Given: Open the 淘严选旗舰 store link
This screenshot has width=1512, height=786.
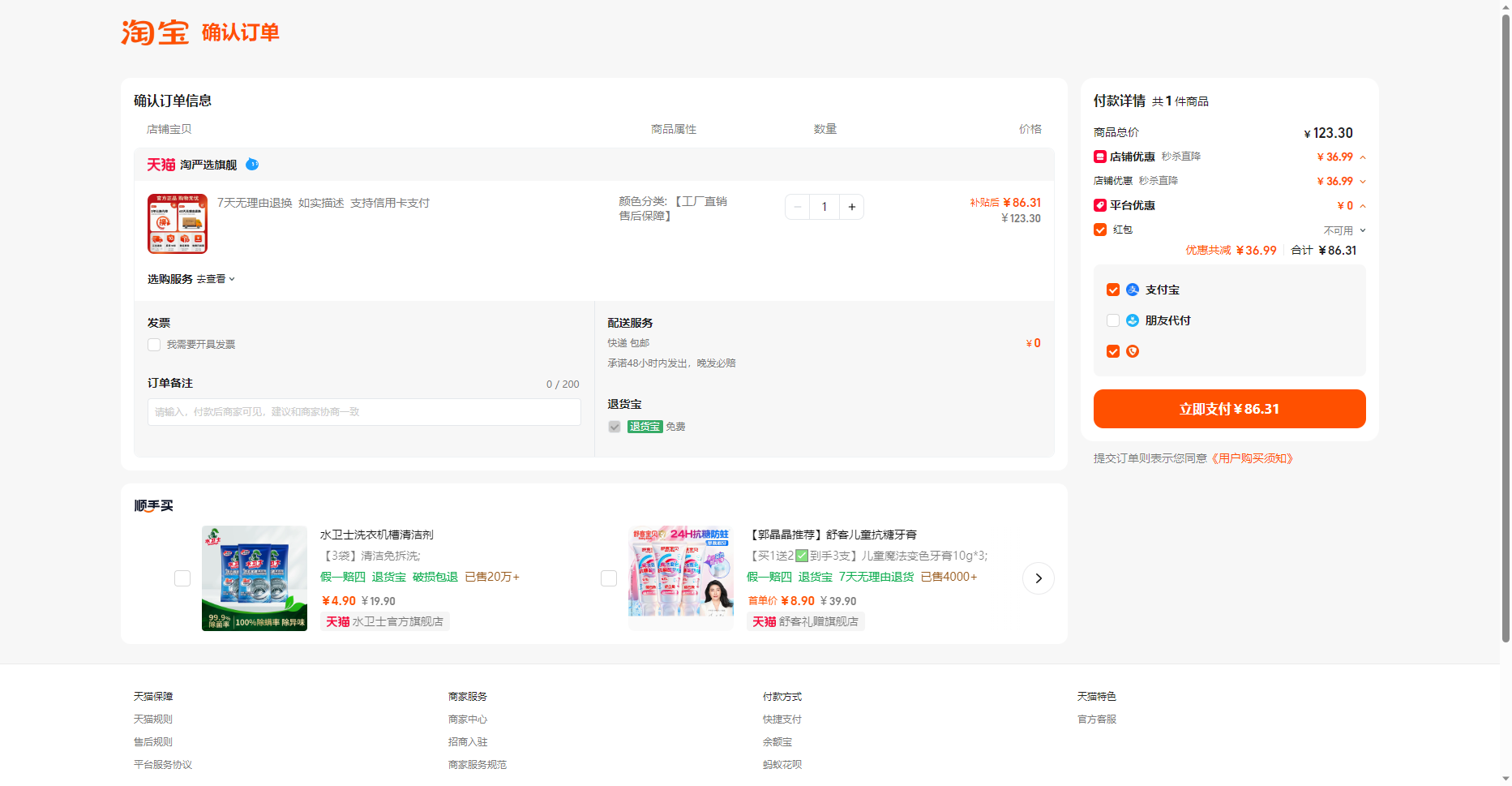Looking at the screenshot, I should point(208,165).
